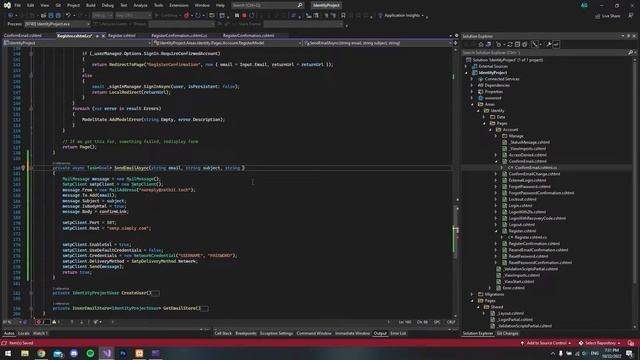Open the Output tab
The height and width of the screenshot is (360, 640).
click(380, 333)
